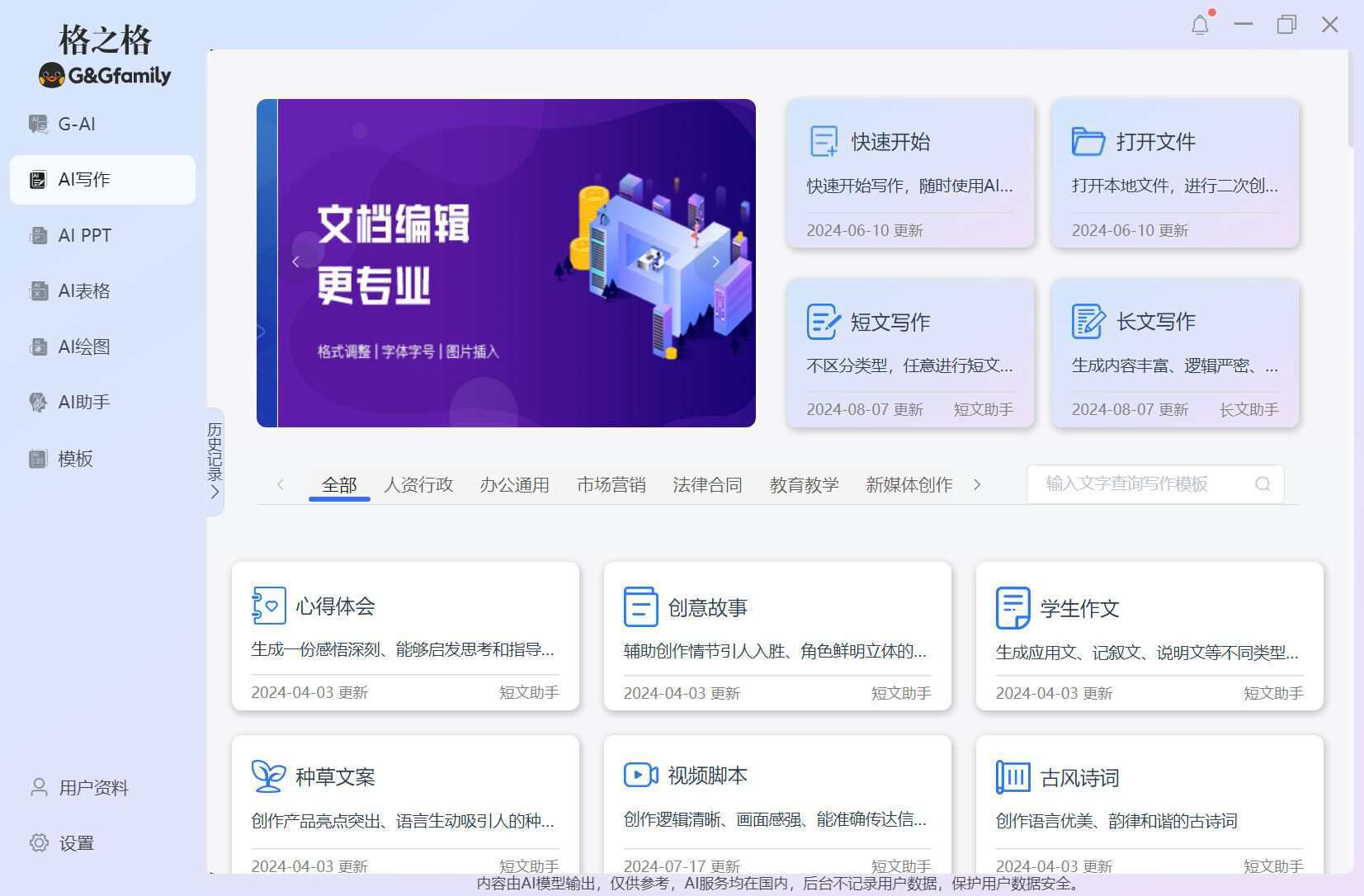Start writing via the 快速开始 card
This screenshot has width=1364, height=896.
910,173
